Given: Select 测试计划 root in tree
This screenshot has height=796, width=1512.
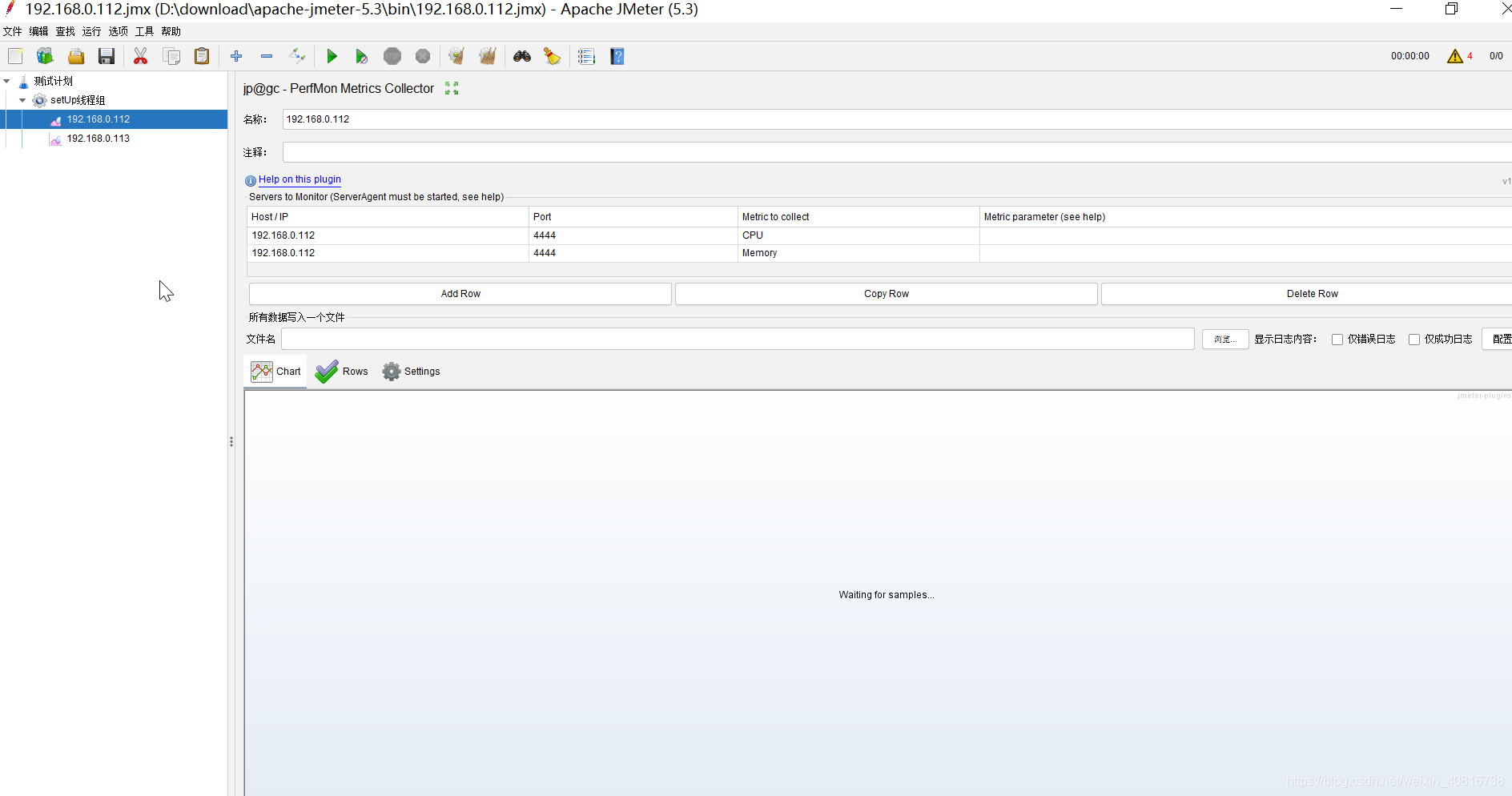Looking at the screenshot, I should tap(53, 81).
